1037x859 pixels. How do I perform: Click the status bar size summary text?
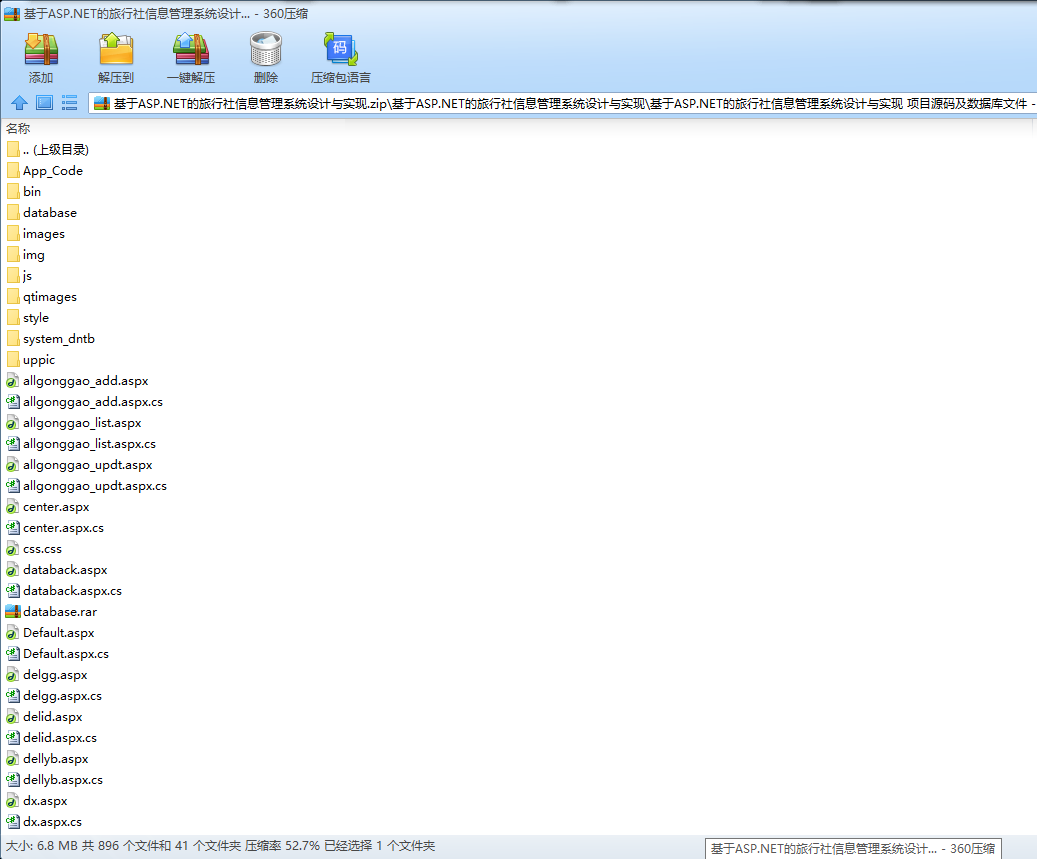pyautogui.click(x=220, y=846)
